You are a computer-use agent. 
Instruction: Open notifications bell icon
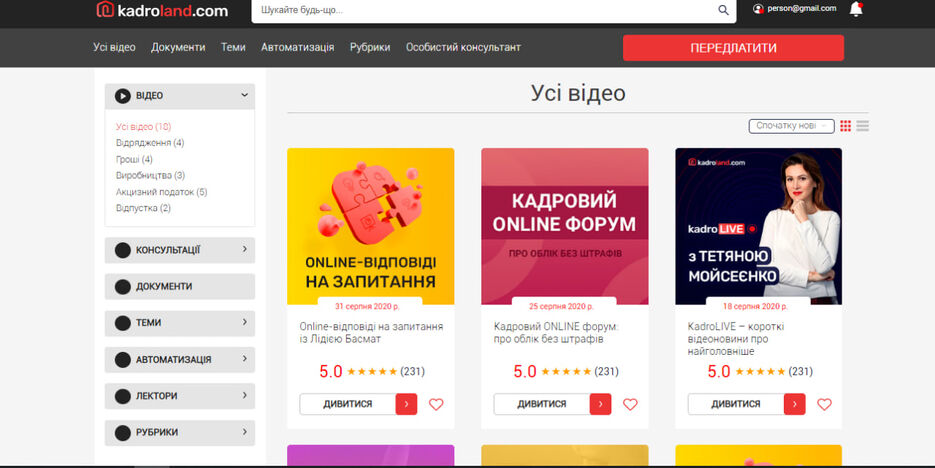pos(856,9)
